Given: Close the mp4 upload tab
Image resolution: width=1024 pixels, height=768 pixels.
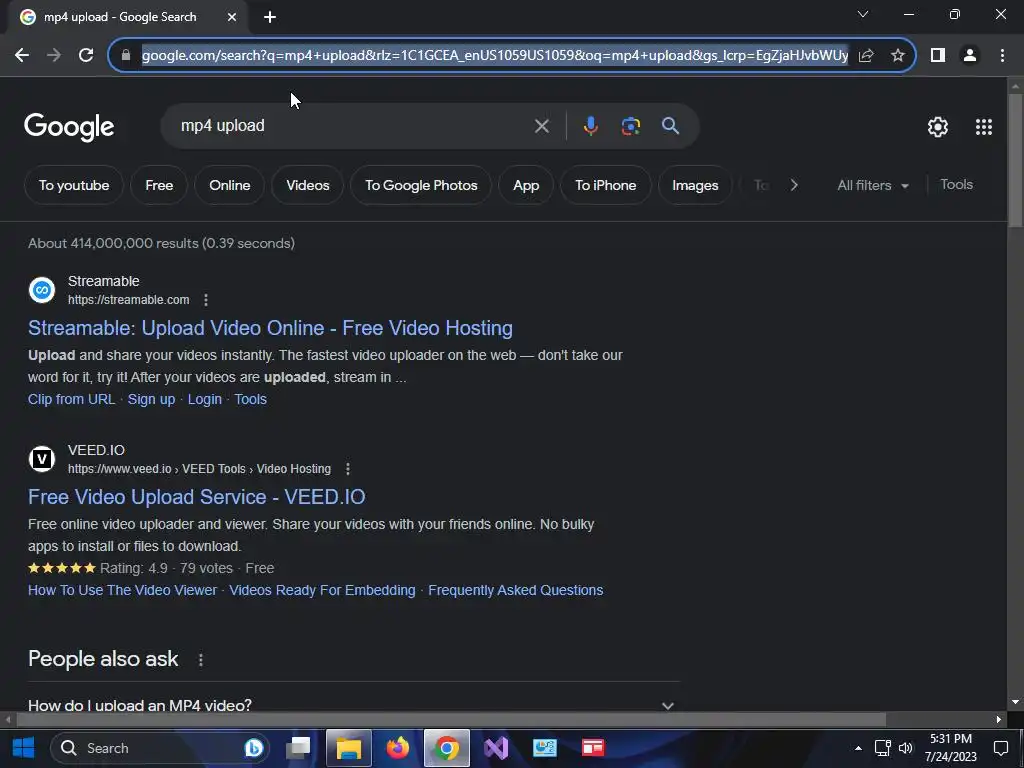Looking at the screenshot, I should tap(232, 18).
